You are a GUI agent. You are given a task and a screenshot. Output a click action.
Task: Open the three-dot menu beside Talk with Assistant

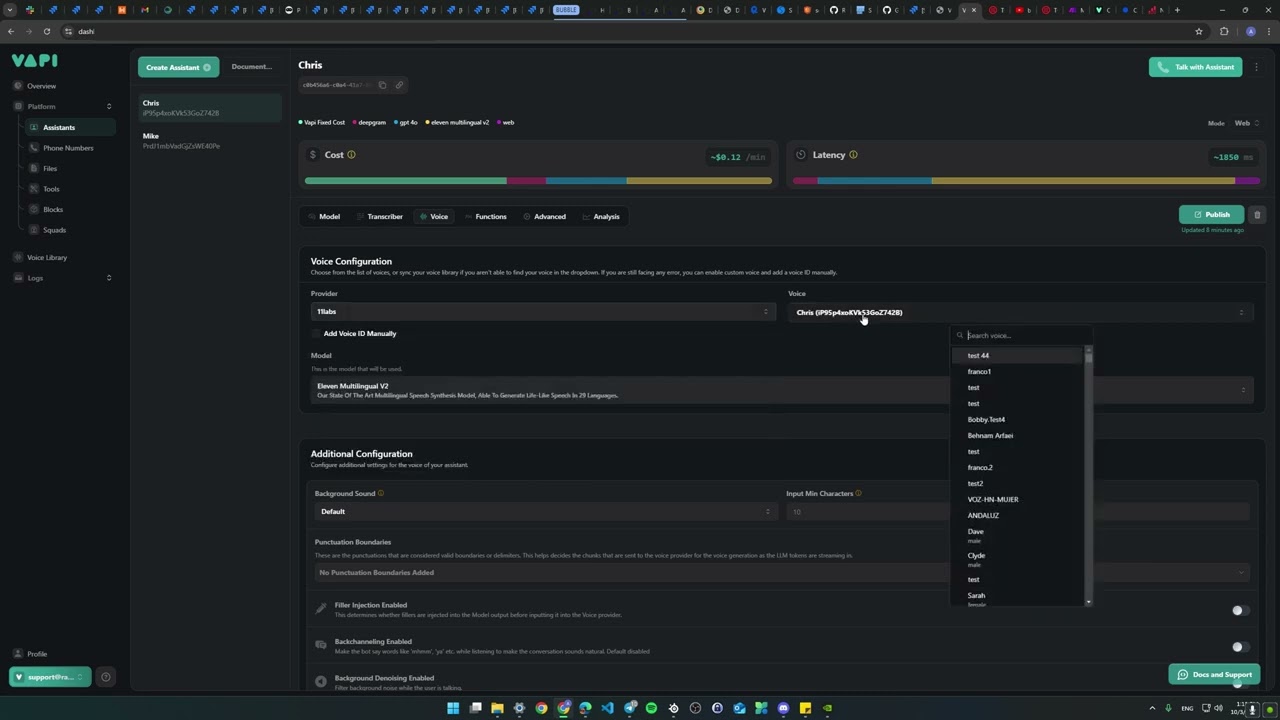coord(1257,67)
